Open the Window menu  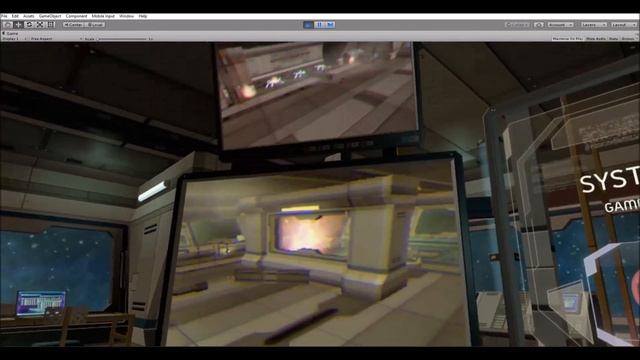(127, 16)
